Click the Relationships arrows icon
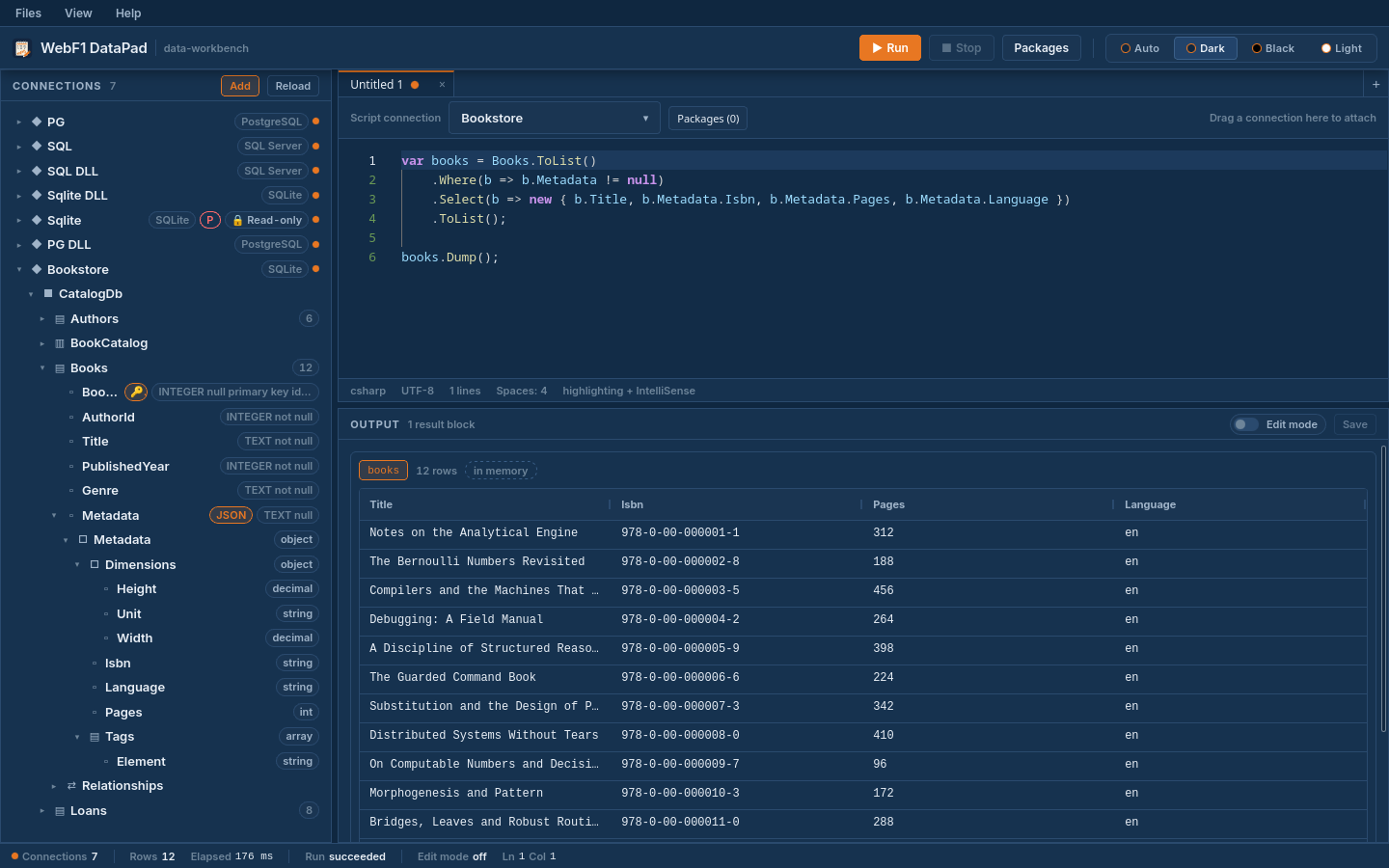Viewport: 1389px width, 868px height. (71, 786)
